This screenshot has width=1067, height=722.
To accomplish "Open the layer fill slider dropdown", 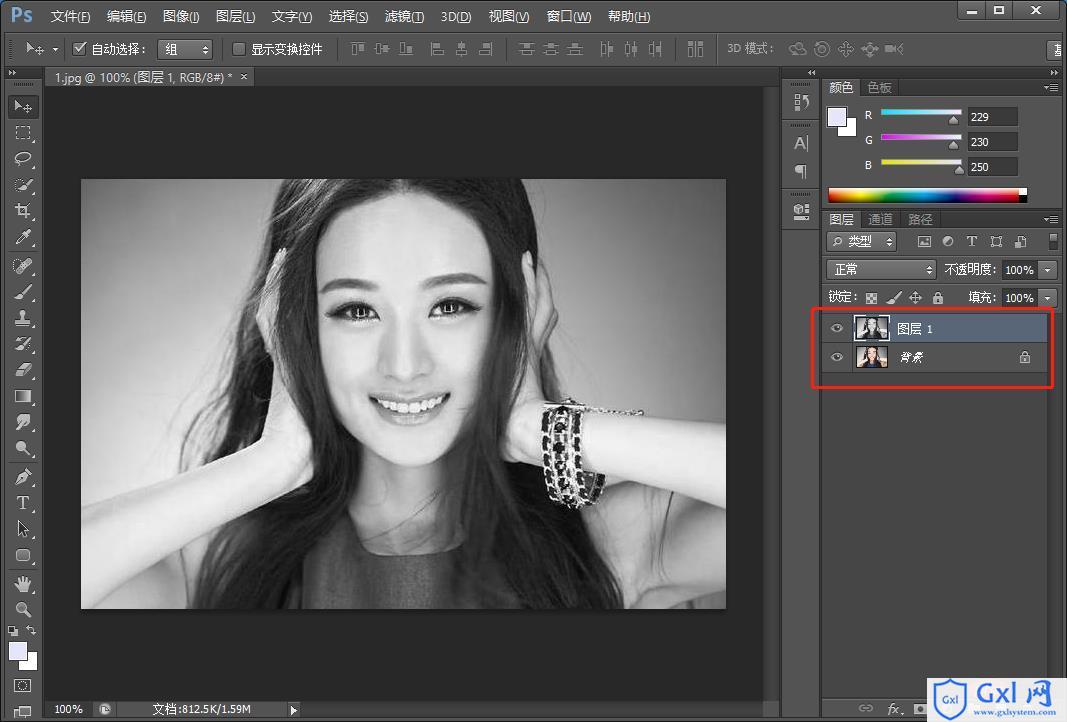I will 1048,297.
